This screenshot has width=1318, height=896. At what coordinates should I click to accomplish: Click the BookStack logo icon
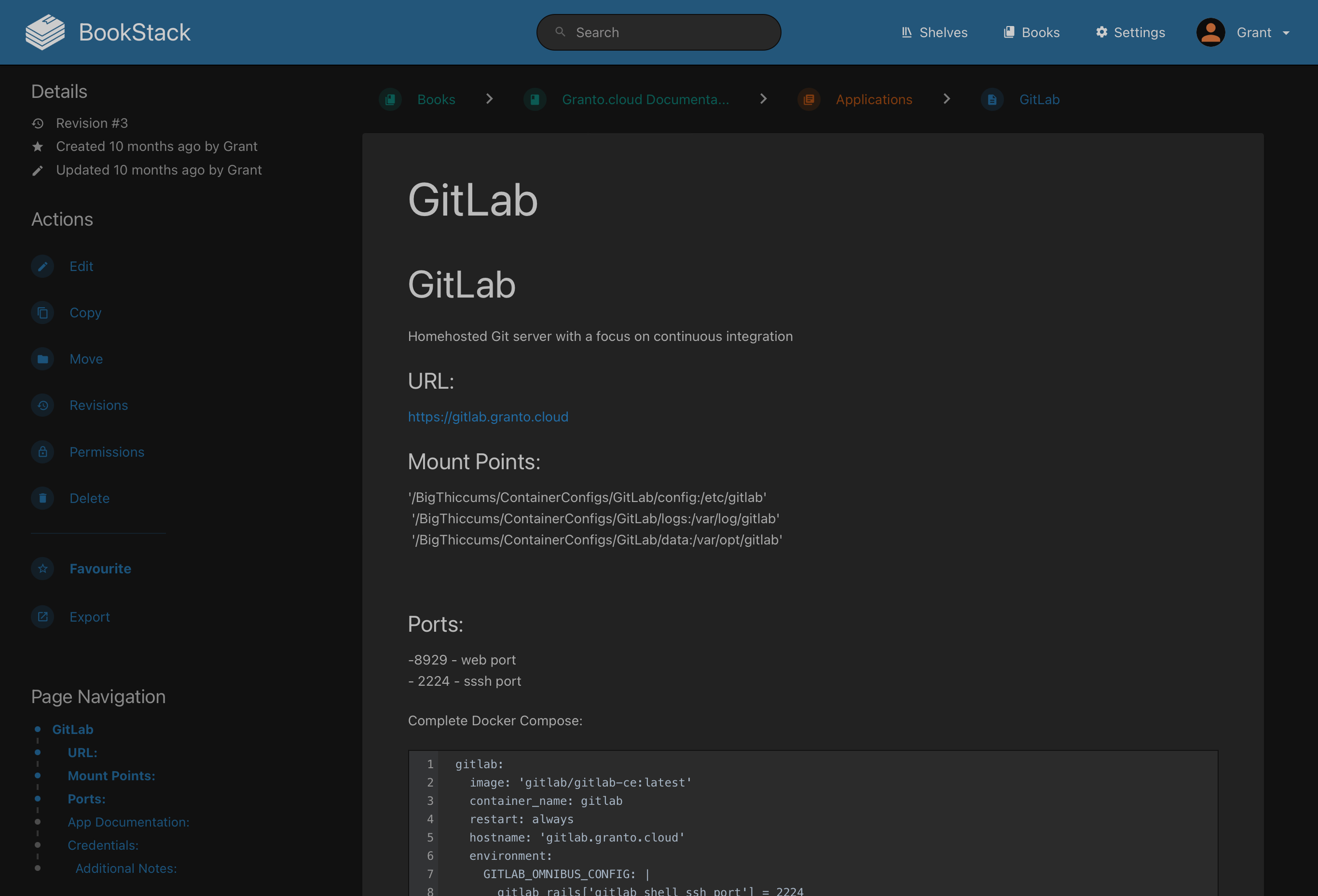point(45,32)
